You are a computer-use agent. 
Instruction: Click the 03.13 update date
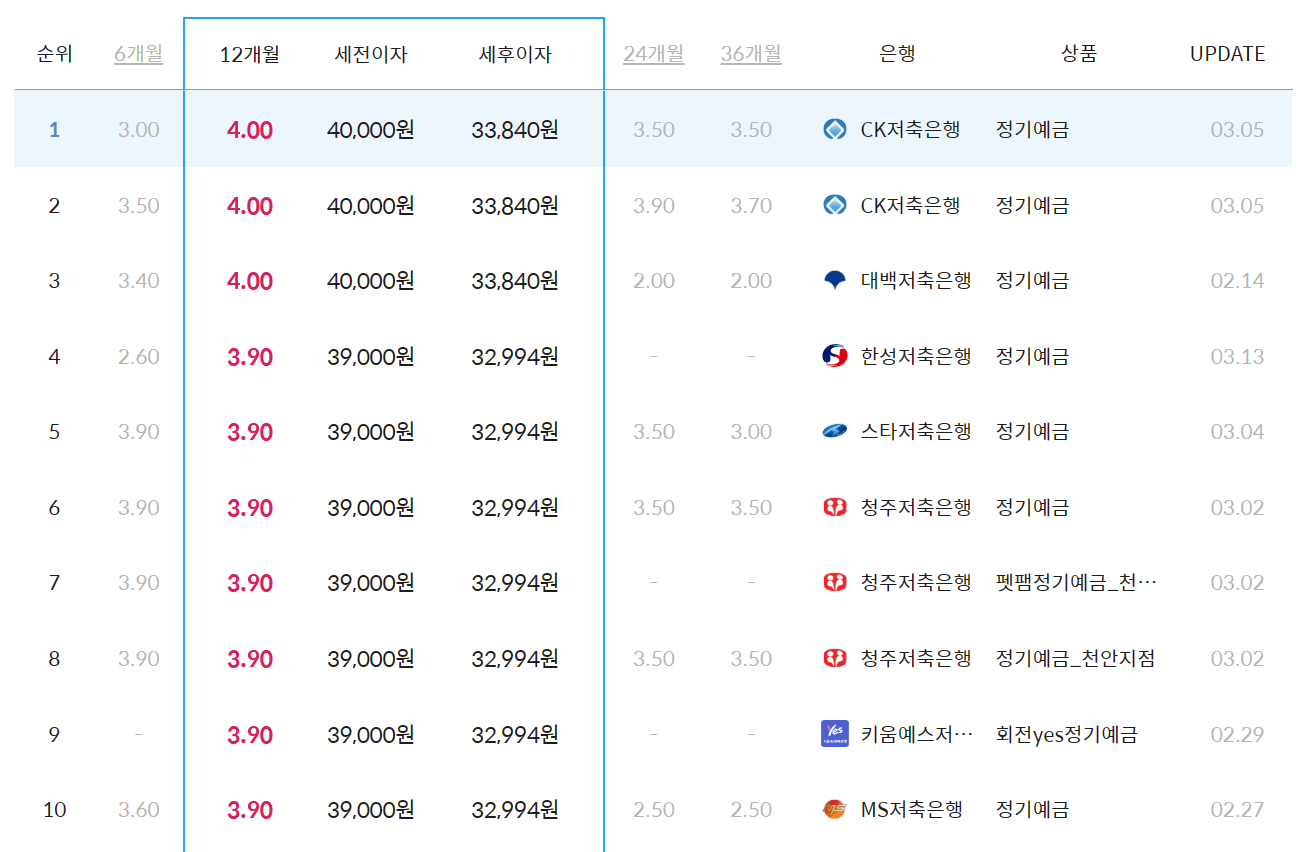(x=1237, y=356)
